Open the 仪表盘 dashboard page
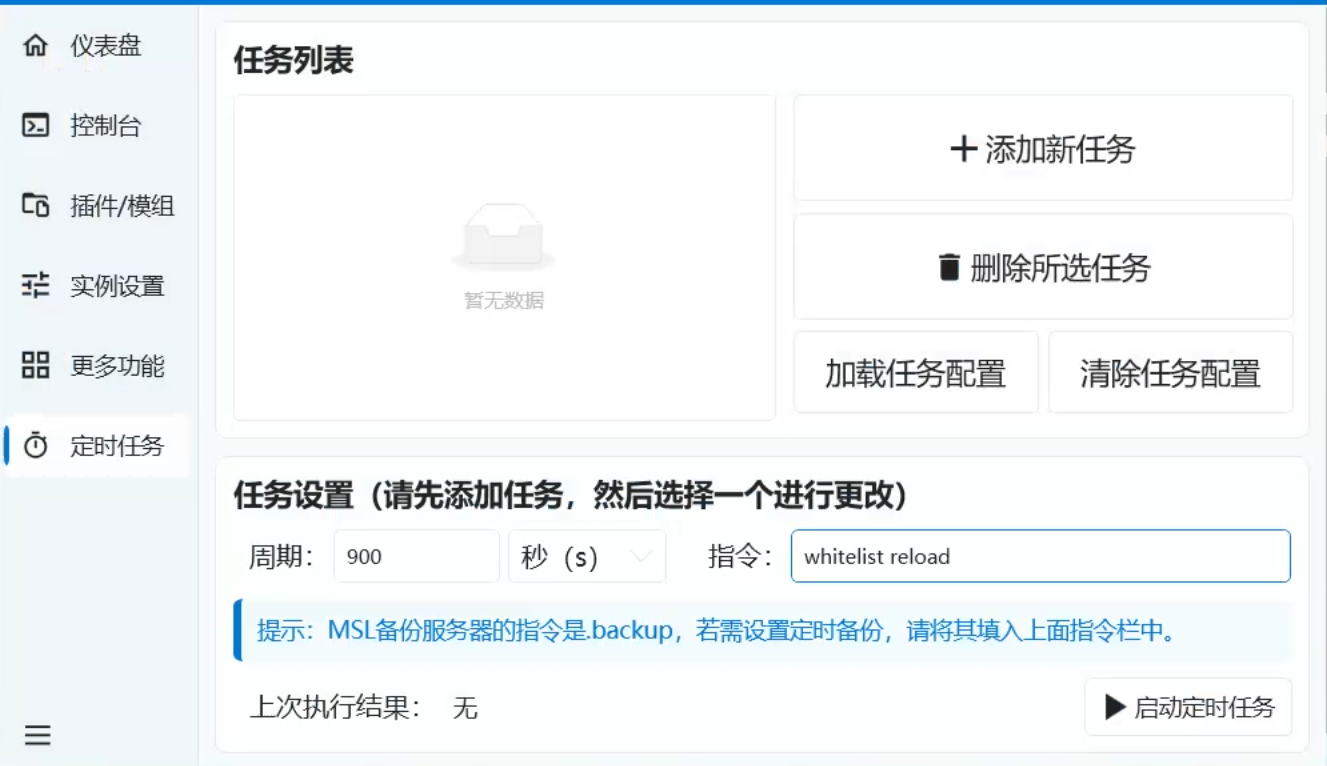This screenshot has width=1327, height=766. (x=96, y=46)
